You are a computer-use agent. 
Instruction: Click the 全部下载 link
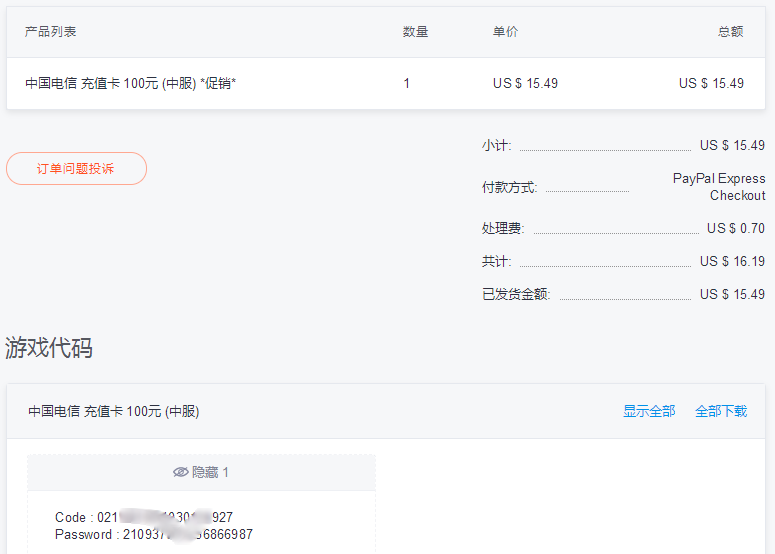pyautogui.click(x=721, y=411)
